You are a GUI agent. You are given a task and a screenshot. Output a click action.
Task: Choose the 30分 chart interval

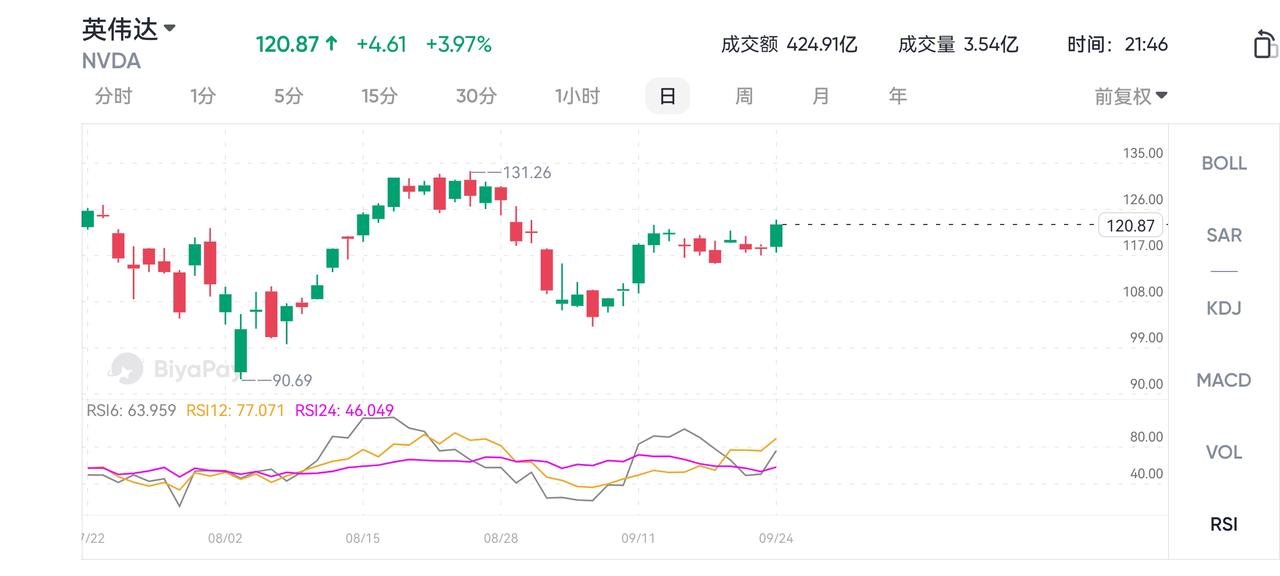pos(476,96)
